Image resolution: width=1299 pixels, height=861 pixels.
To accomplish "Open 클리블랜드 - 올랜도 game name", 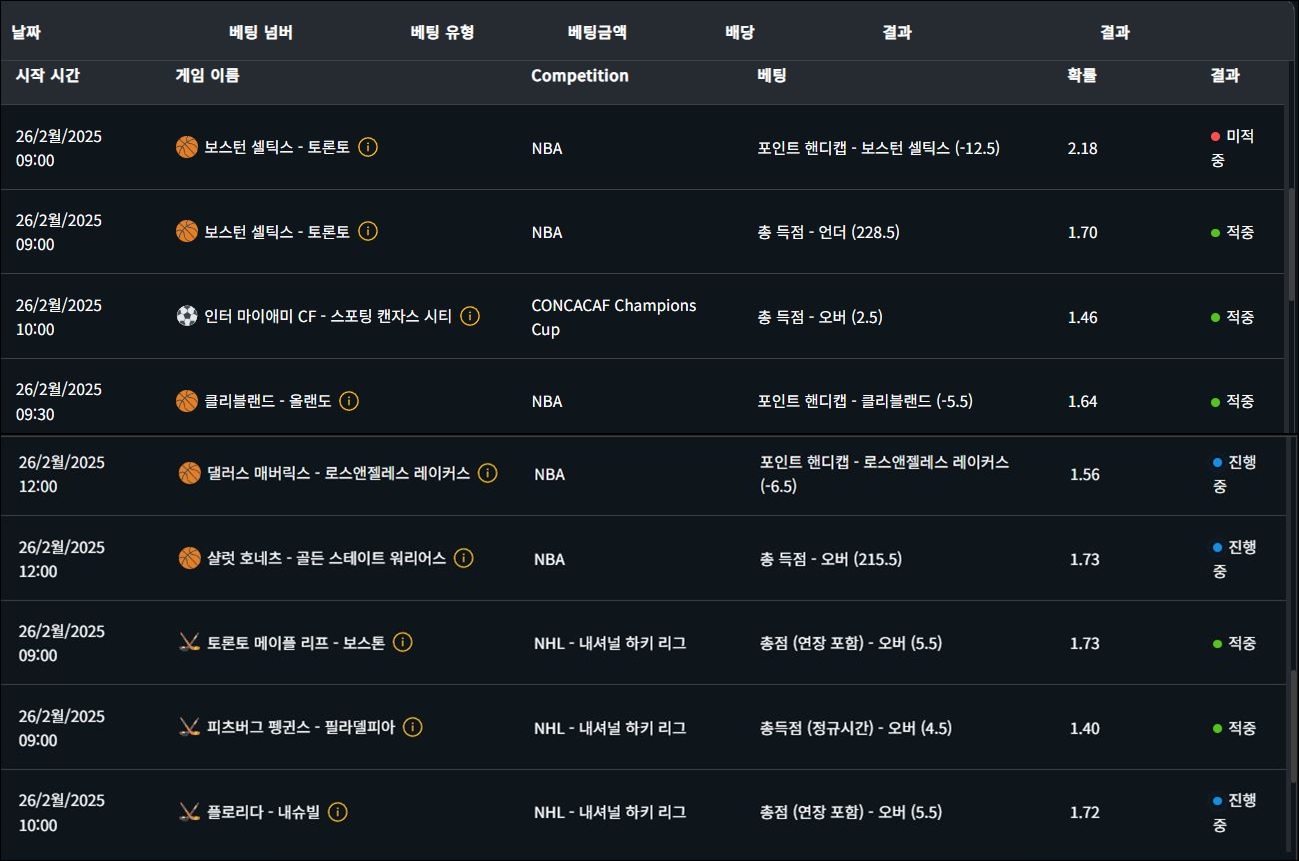I will [x=267, y=401].
